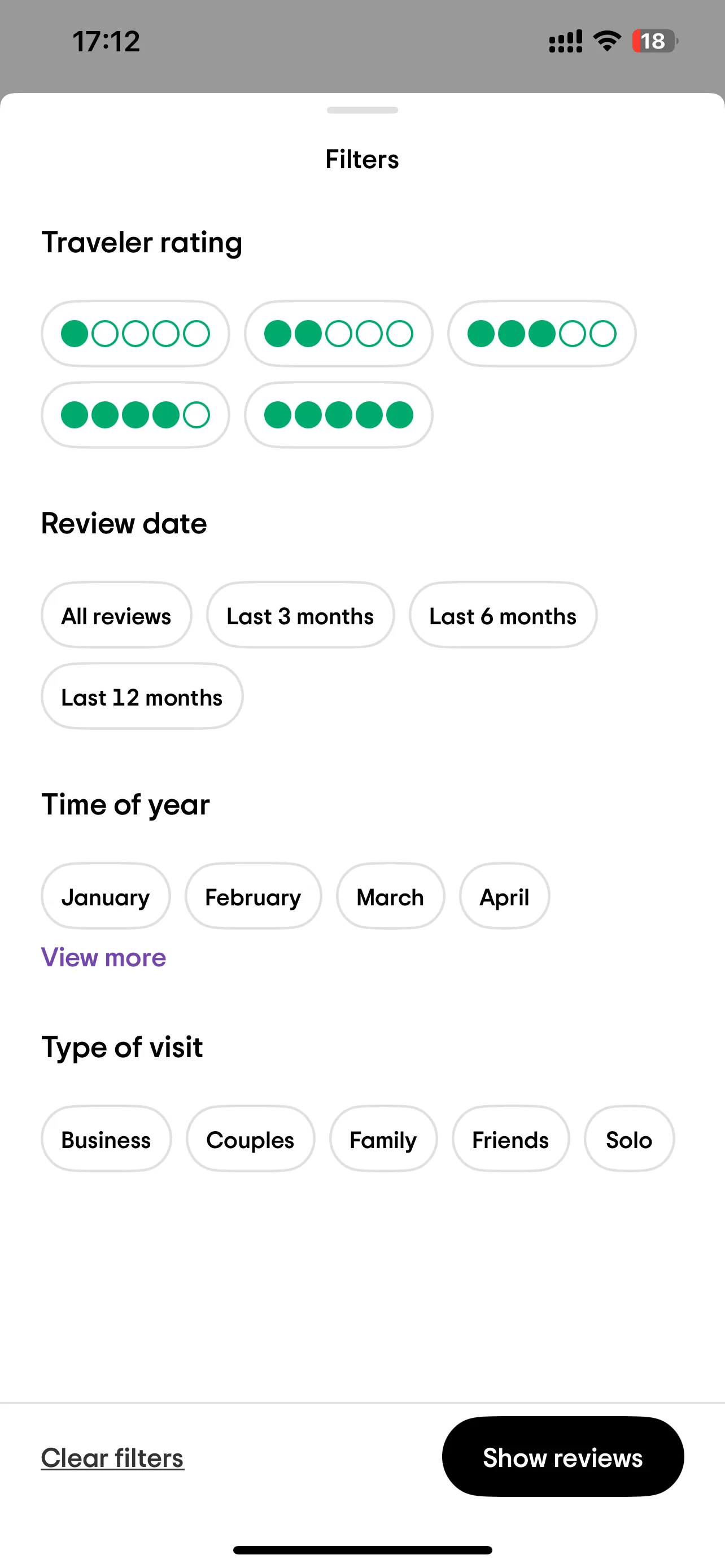This screenshot has height=1568, width=725.
Task: Toggle the All reviews date chip
Action: tap(116, 615)
